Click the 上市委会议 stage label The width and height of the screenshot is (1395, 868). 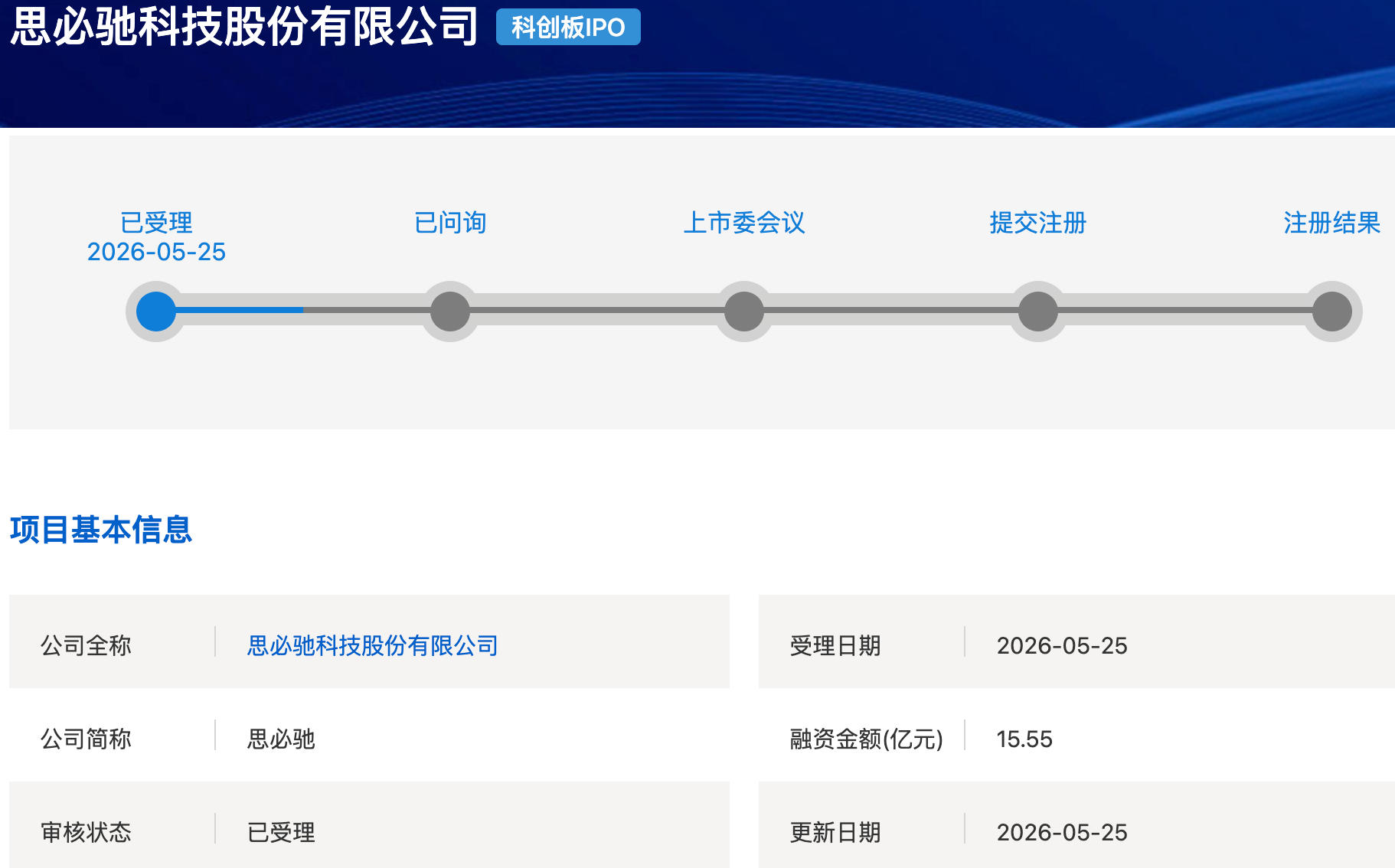(x=744, y=223)
